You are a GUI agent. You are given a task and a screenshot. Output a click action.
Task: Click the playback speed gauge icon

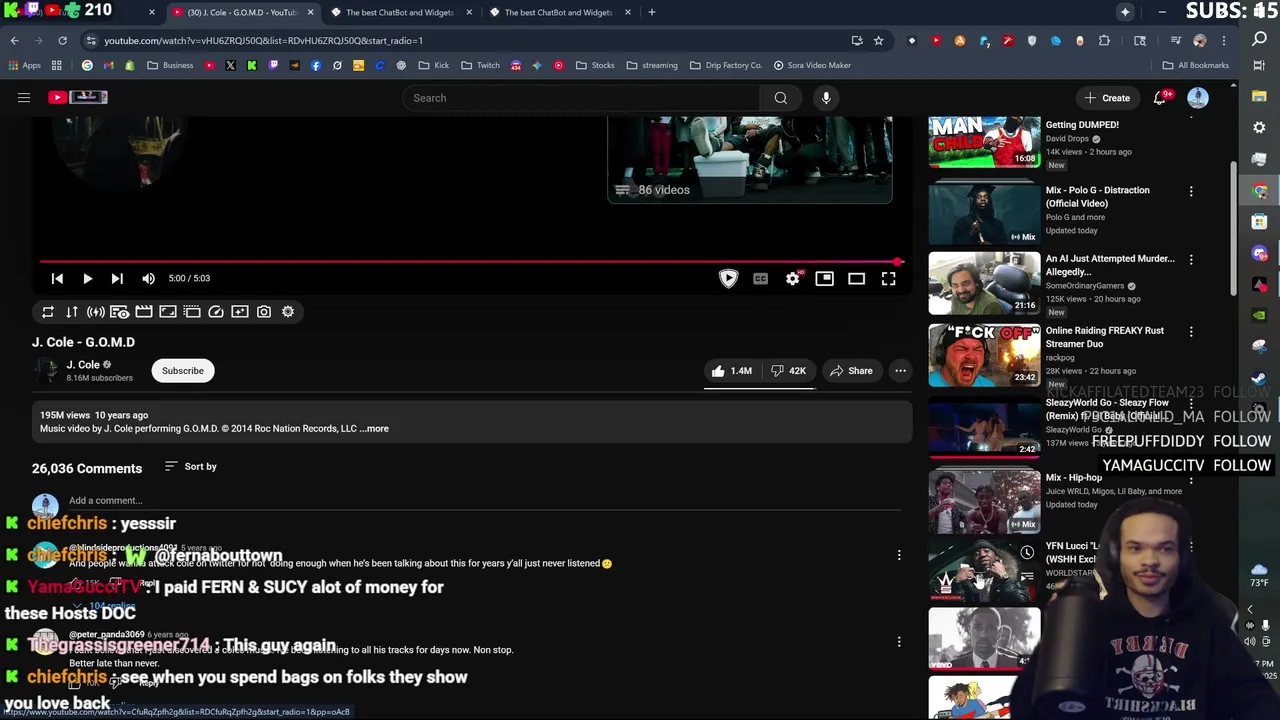[x=216, y=312]
